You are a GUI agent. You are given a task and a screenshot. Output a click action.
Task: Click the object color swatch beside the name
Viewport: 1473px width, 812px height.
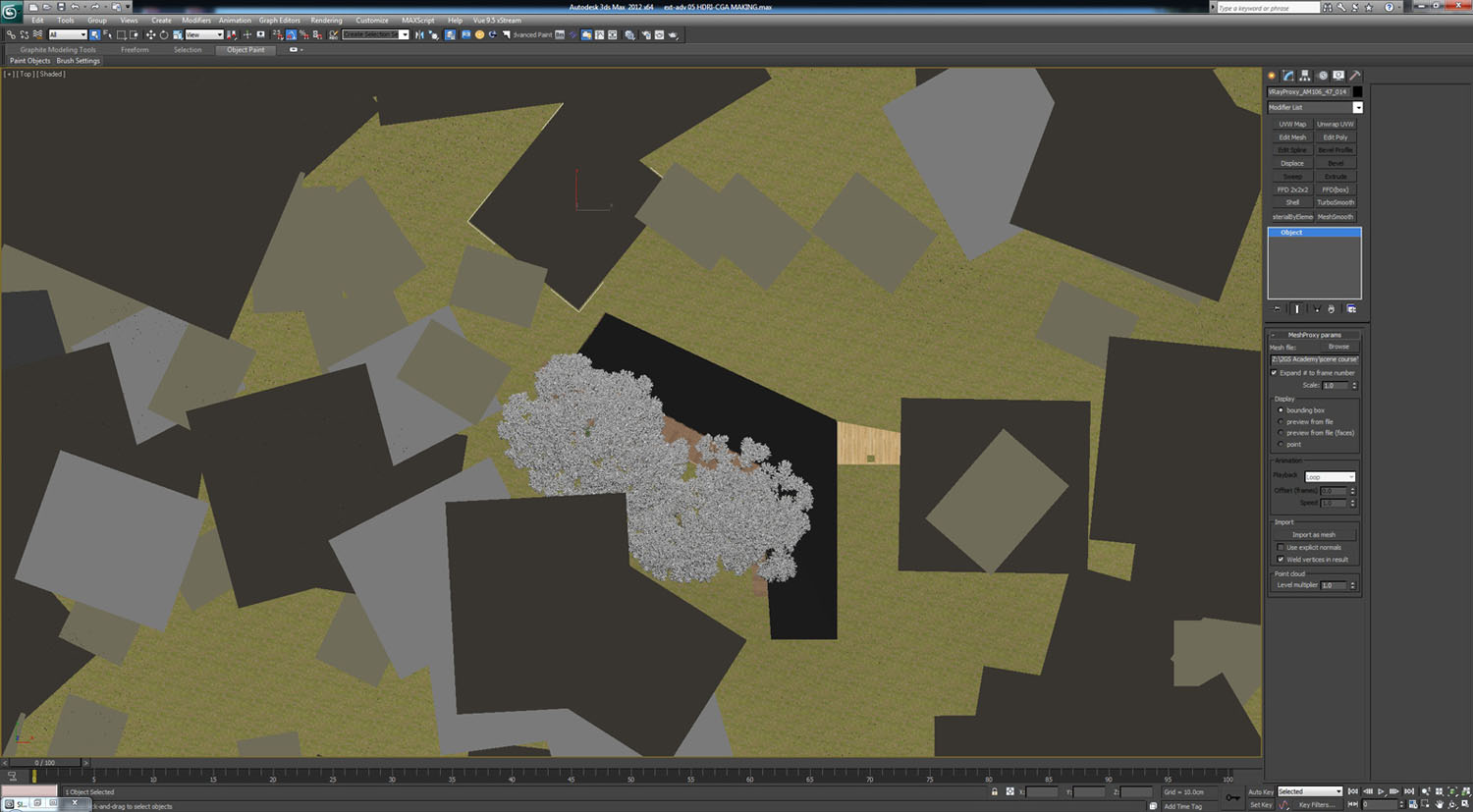point(1357,91)
